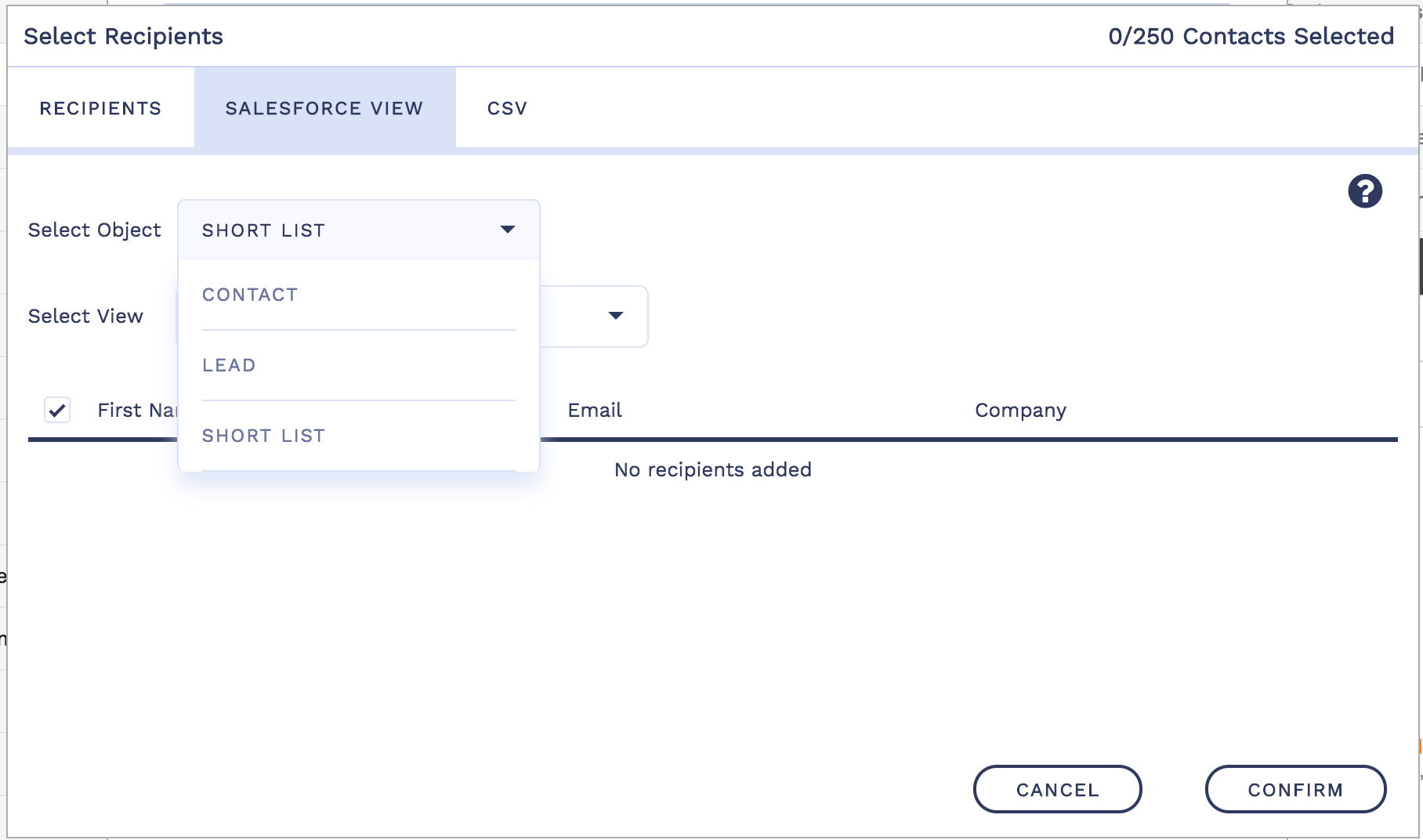Expand the Select View dropdown arrow
Screen dimensions: 1423x840
click(x=616, y=316)
